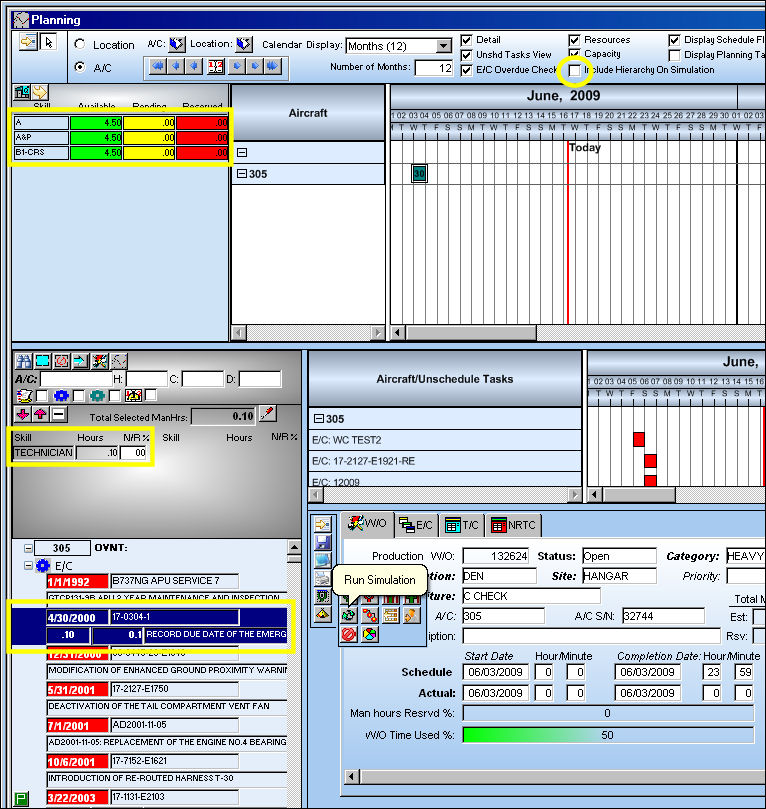Collapse the E/C tree branch
Image resolution: width=766 pixels, height=809 pixels.
click(x=28, y=565)
